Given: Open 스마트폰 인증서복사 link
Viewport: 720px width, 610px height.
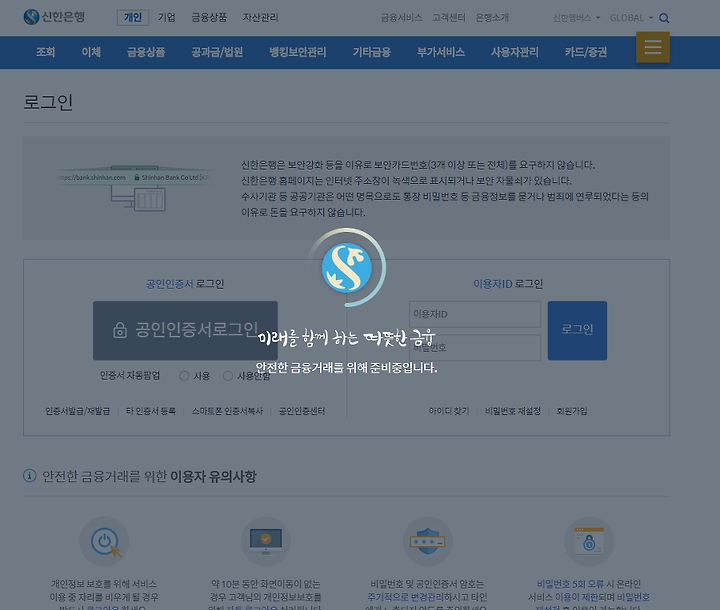Looking at the screenshot, I should click(x=227, y=411).
